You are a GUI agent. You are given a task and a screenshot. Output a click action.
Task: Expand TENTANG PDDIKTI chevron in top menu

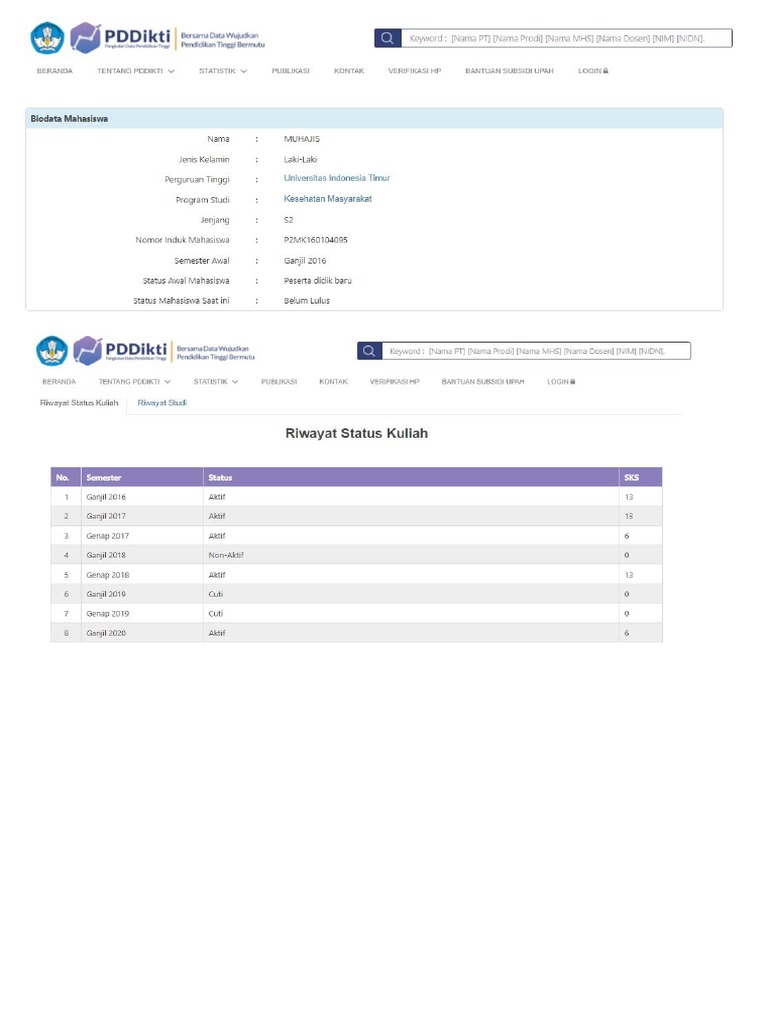point(171,71)
